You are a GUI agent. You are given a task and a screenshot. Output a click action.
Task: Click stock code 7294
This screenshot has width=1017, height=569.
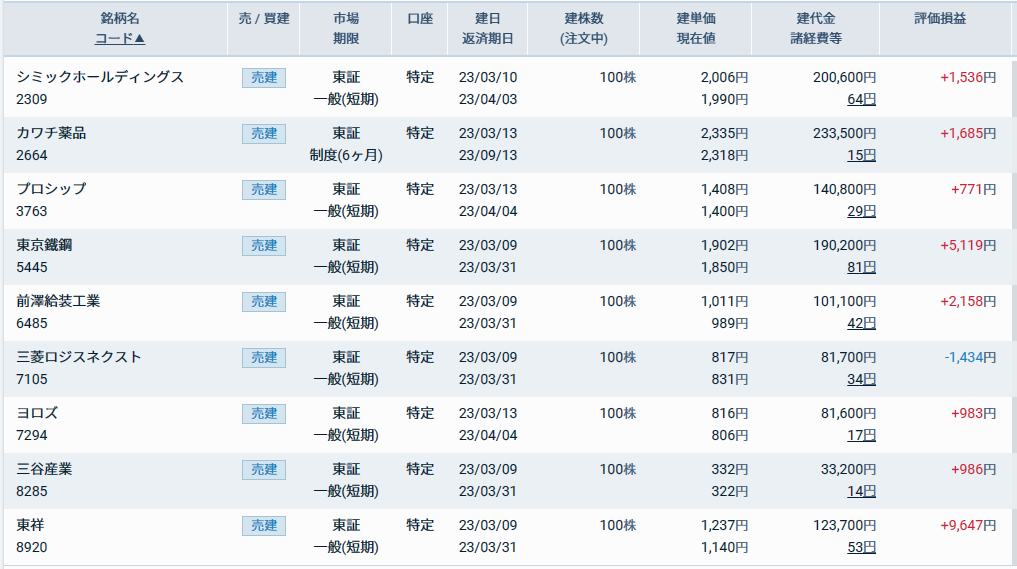[32, 435]
